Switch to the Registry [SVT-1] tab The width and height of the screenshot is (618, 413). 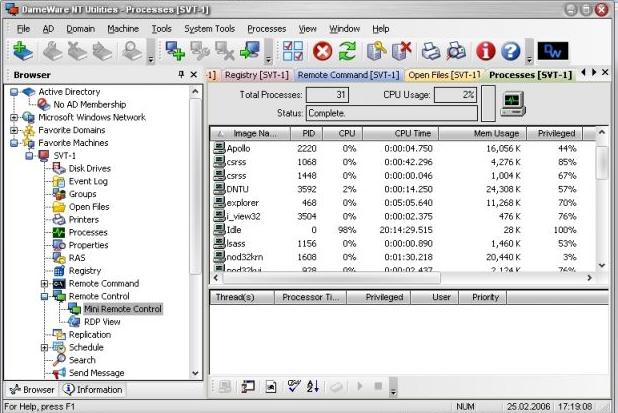[x=257, y=75]
